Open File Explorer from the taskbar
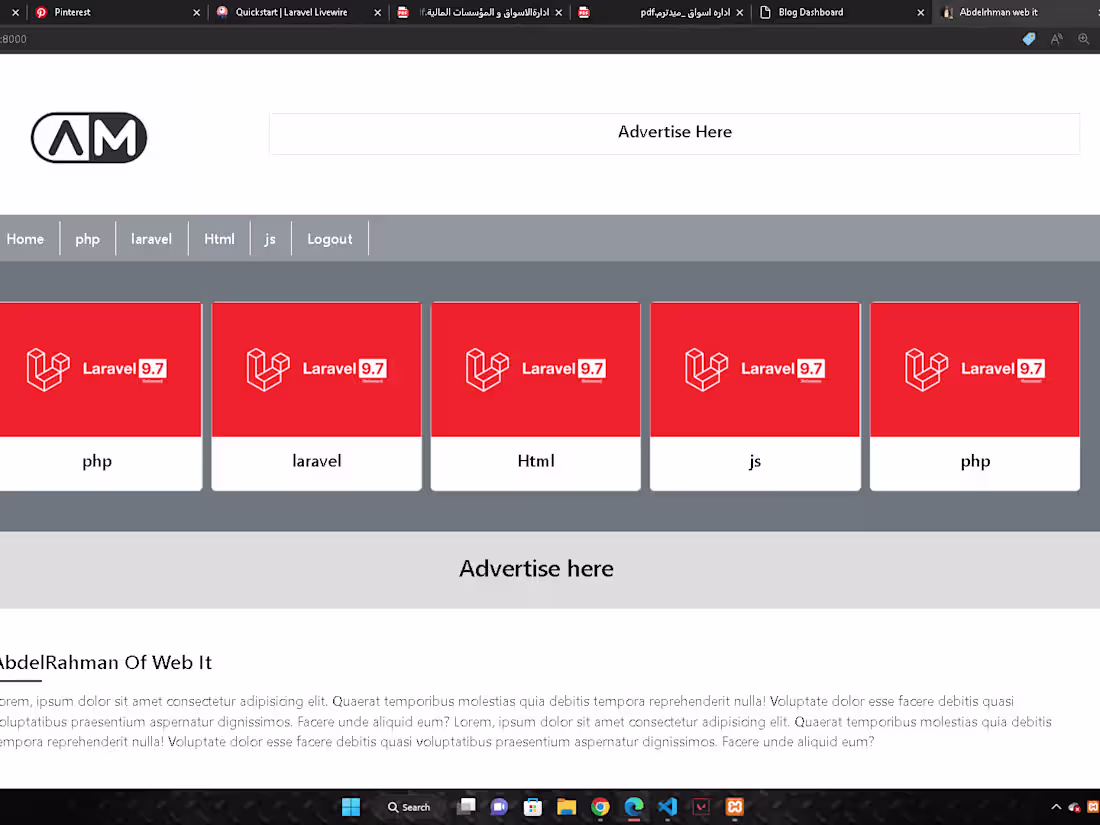The width and height of the screenshot is (1100, 825). [566, 807]
